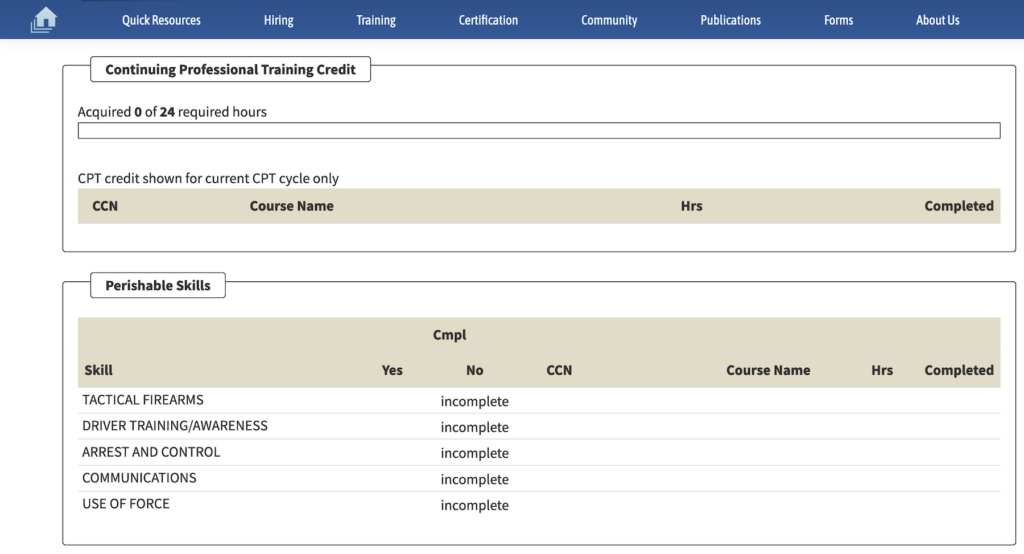Viewport: 1024px width, 554px height.
Task: Select the DRIVER TRAINING/AWARENESS row
Action: pyautogui.click(x=175, y=426)
